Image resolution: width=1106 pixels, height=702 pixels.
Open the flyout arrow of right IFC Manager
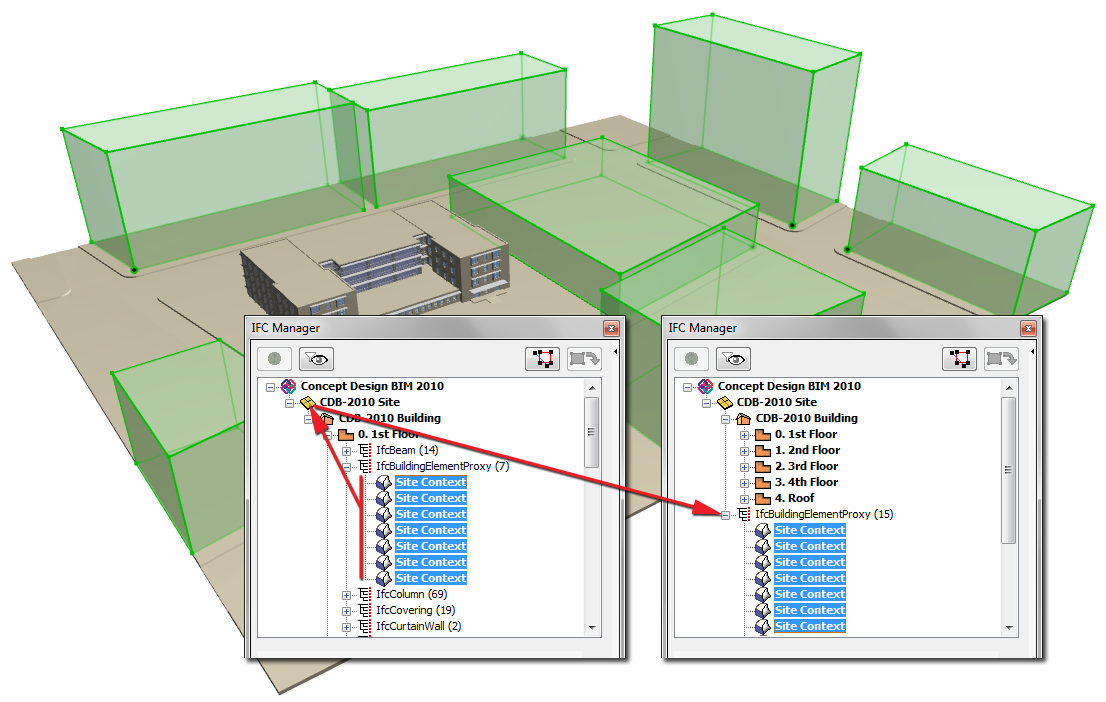(x=1032, y=351)
